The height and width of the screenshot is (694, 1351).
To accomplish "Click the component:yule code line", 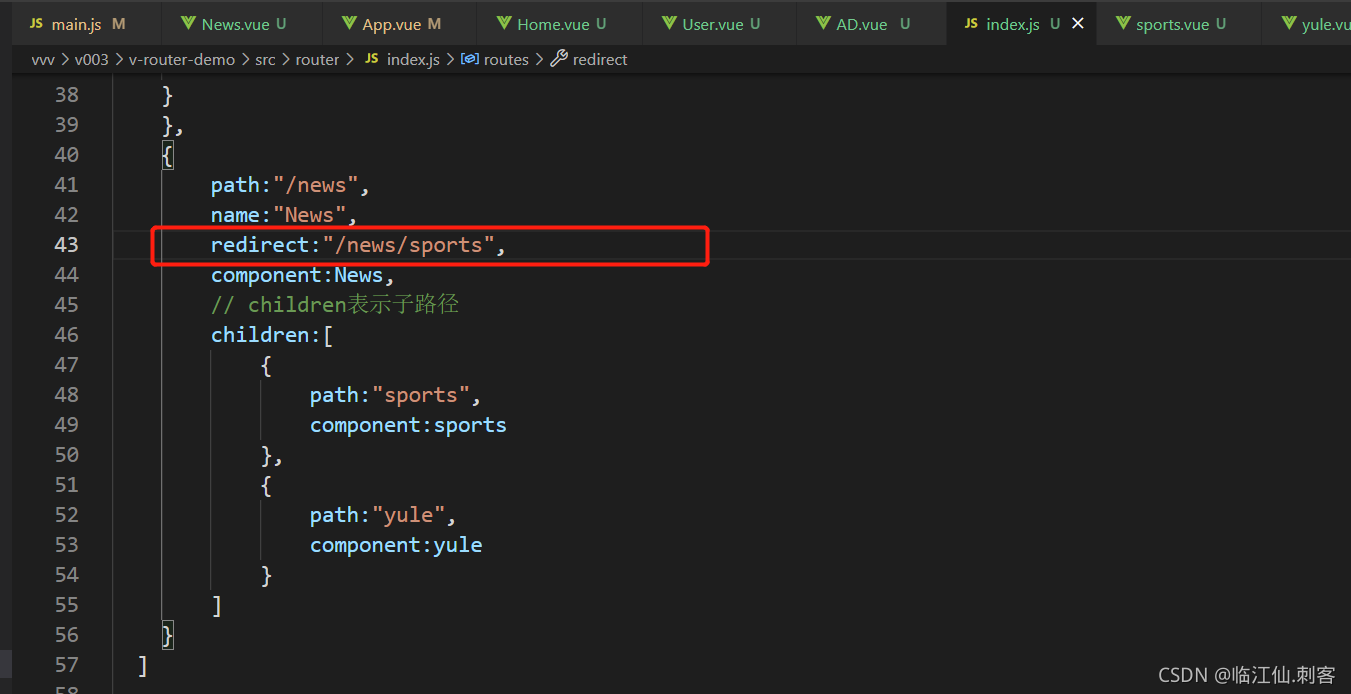I will pos(396,545).
